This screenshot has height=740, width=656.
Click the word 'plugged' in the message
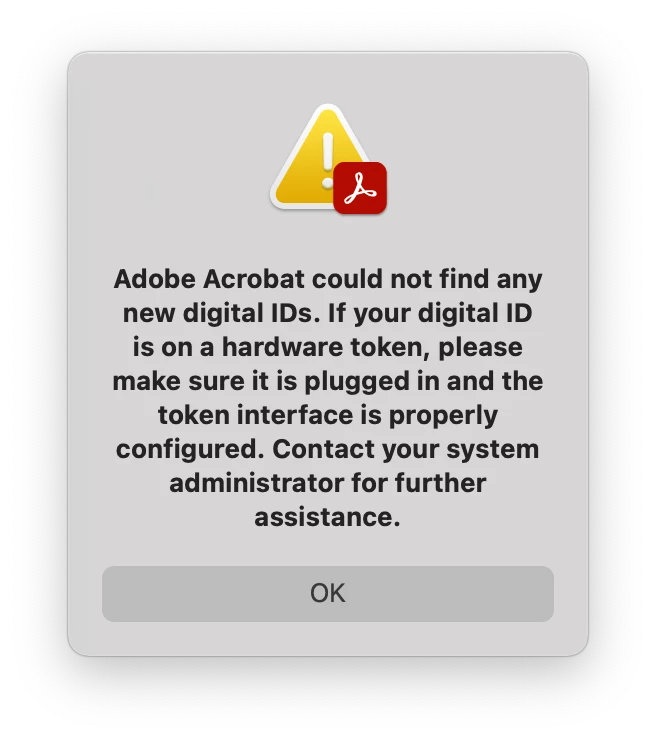tap(357, 382)
